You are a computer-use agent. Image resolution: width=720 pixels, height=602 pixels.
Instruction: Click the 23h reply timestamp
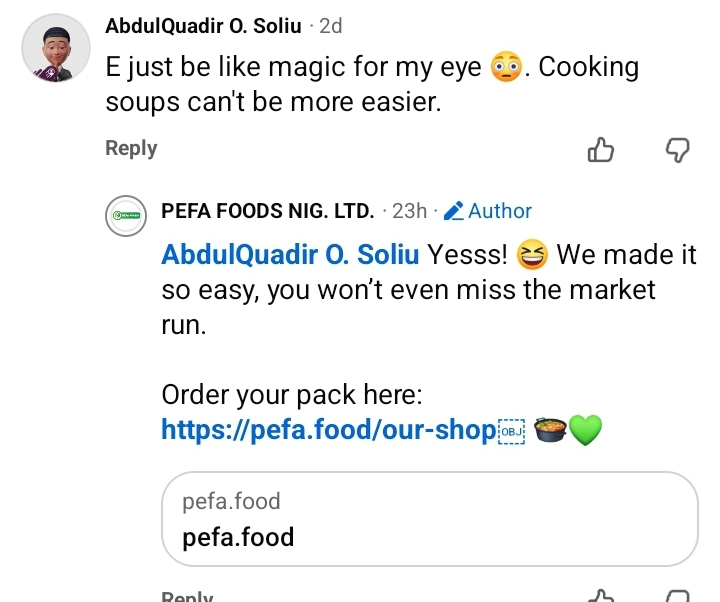tap(410, 211)
